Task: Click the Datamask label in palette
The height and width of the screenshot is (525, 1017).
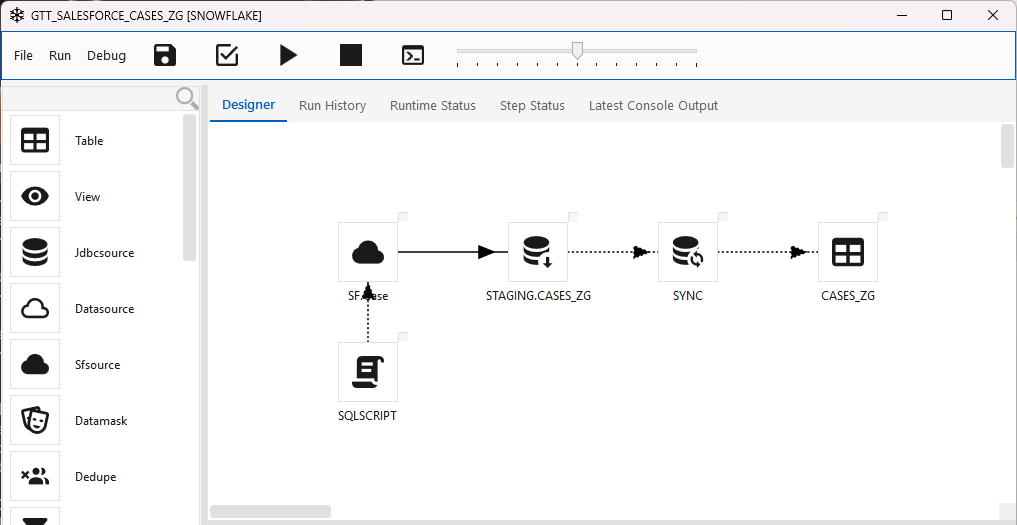Action: tap(101, 421)
